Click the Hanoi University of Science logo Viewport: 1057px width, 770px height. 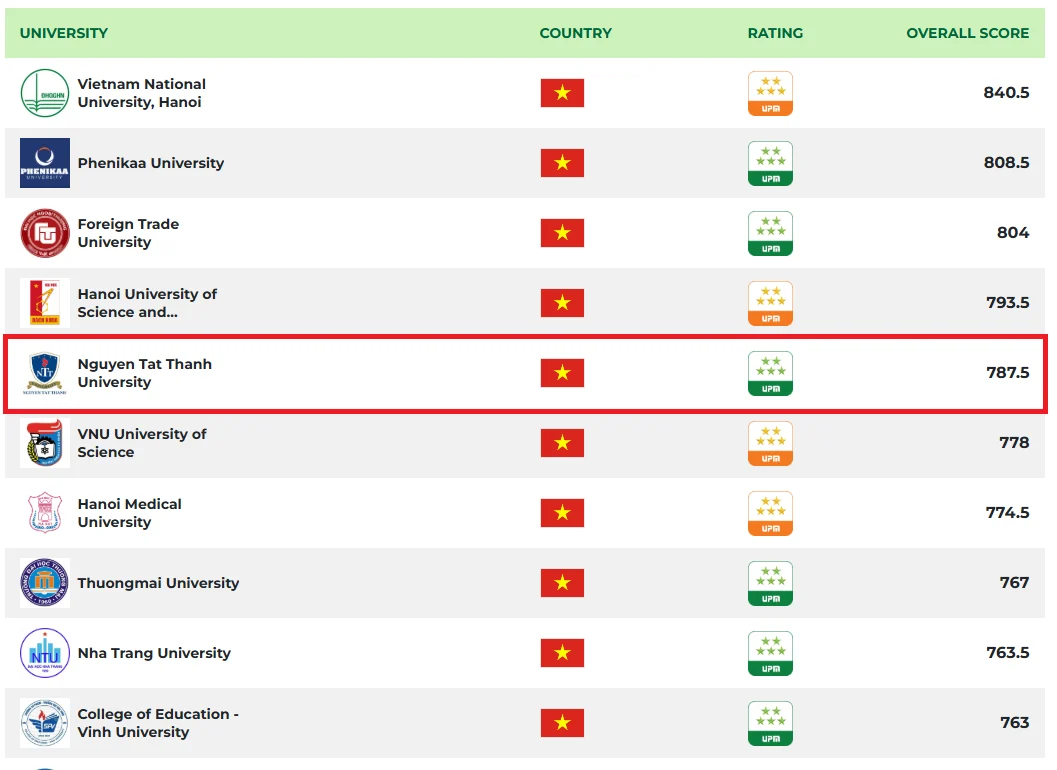[44, 303]
